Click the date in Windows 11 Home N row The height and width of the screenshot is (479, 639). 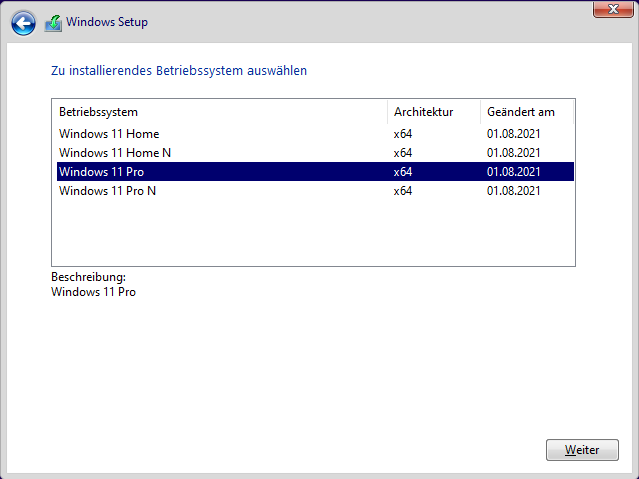pos(514,153)
